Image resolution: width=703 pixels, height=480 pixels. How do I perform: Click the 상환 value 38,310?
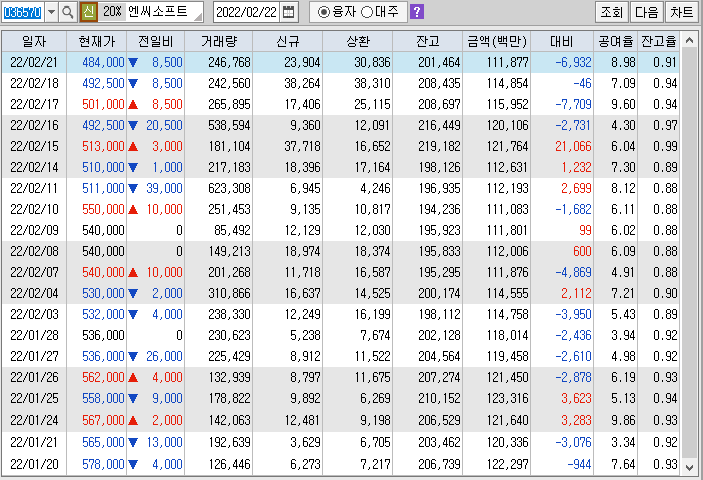pos(372,83)
